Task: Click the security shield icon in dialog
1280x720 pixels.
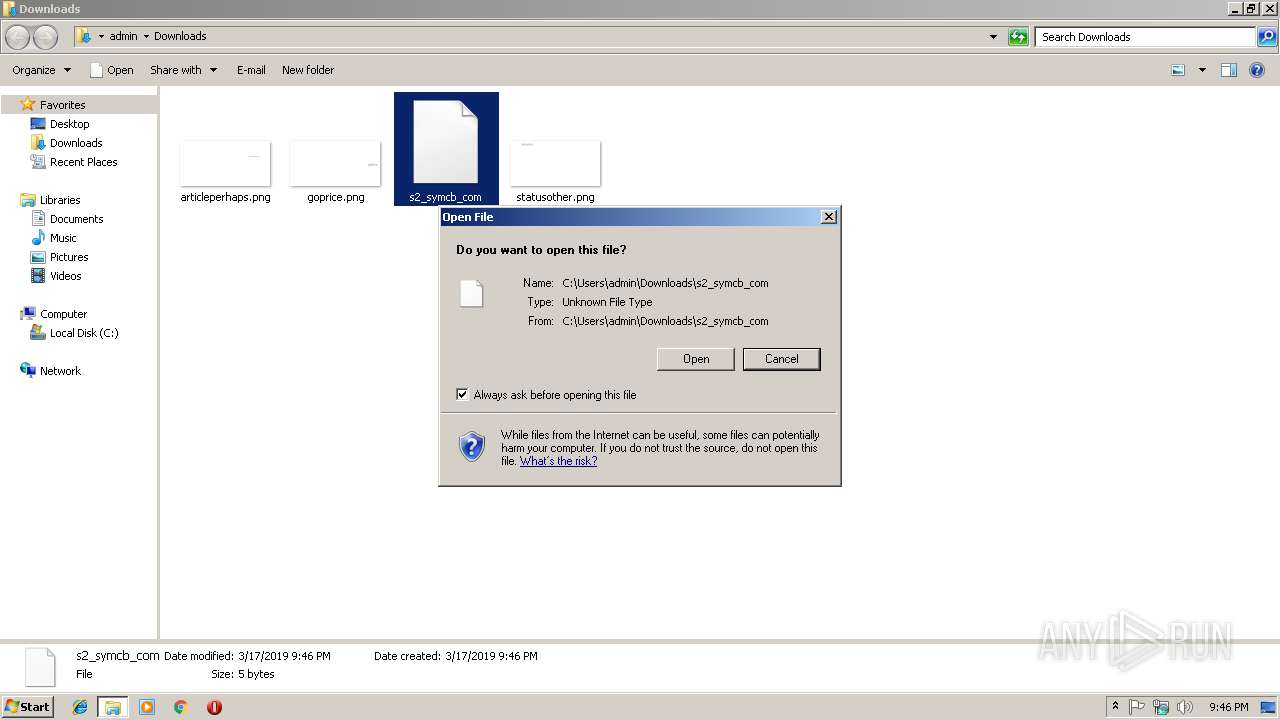Action: pyautogui.click(x=472, y=446)
